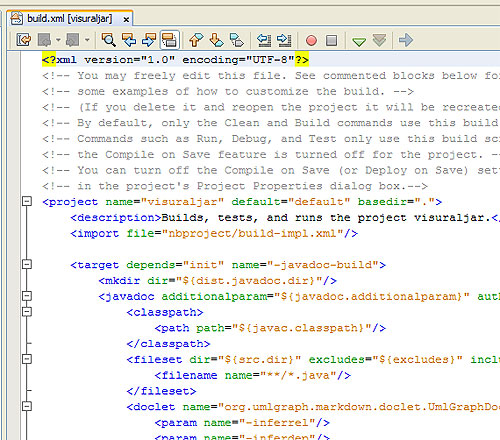The width and height of the screenshot is (500, 440).
Task: Check XML green triangle icon
Action: coord(359,41)
